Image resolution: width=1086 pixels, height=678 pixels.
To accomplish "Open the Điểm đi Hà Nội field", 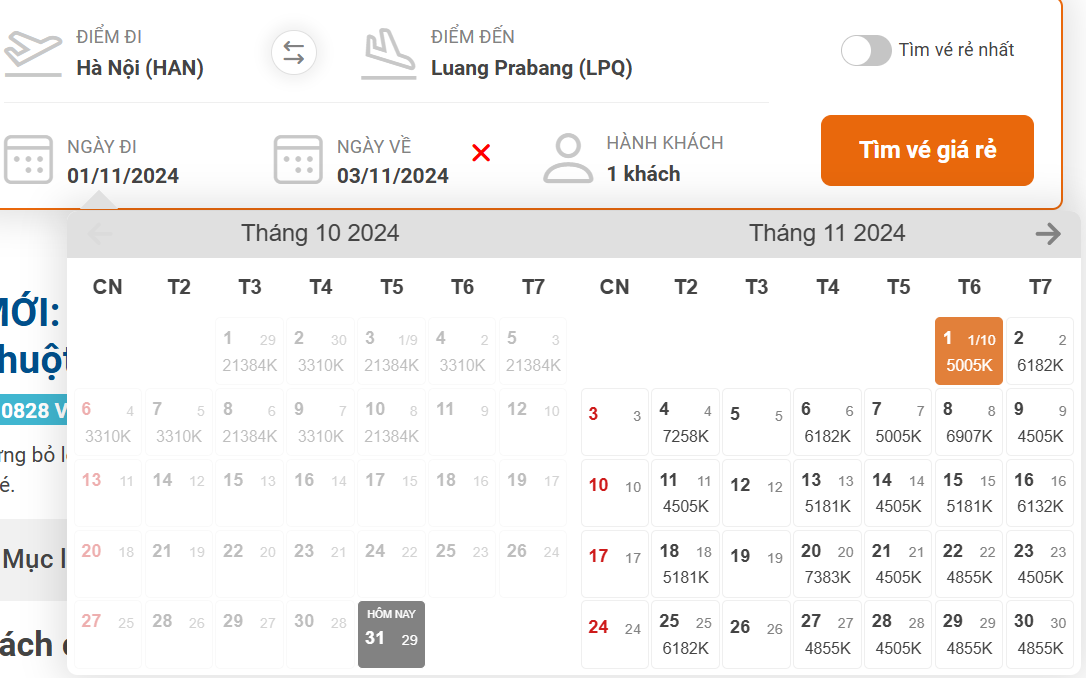I will pyautogui.click(x=140, y=68).
